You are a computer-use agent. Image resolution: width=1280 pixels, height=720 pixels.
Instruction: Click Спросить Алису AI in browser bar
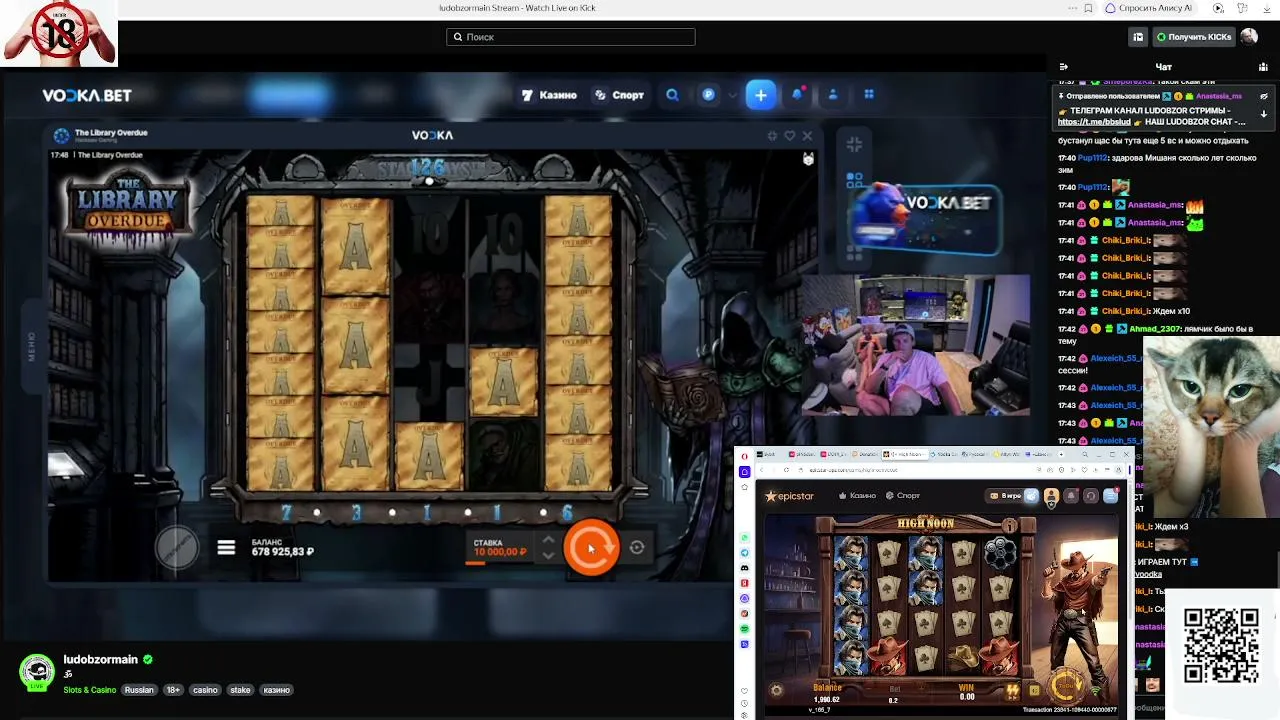(x=1148, y=8)
